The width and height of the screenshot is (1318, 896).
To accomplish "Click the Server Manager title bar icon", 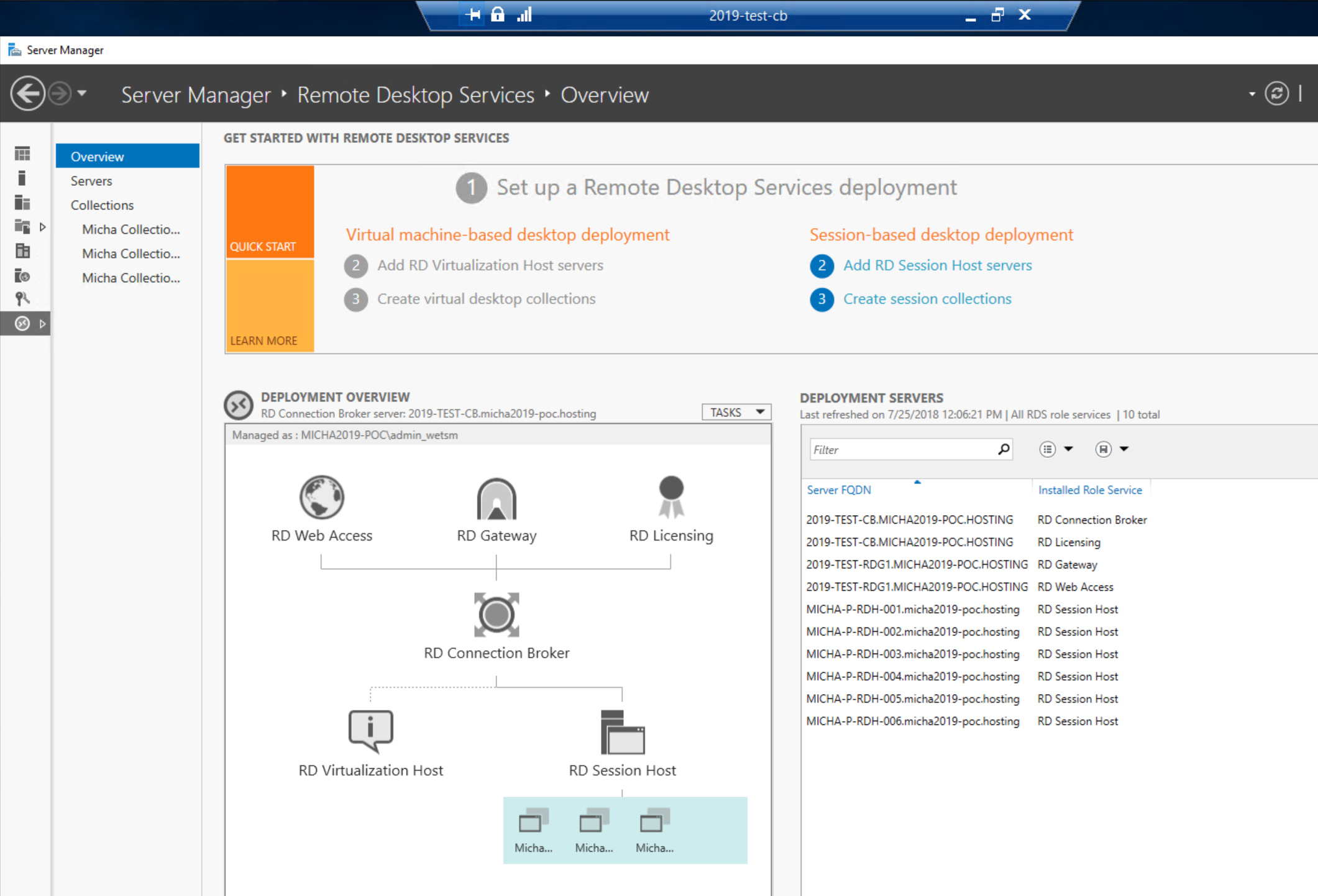I will point(14,50).
